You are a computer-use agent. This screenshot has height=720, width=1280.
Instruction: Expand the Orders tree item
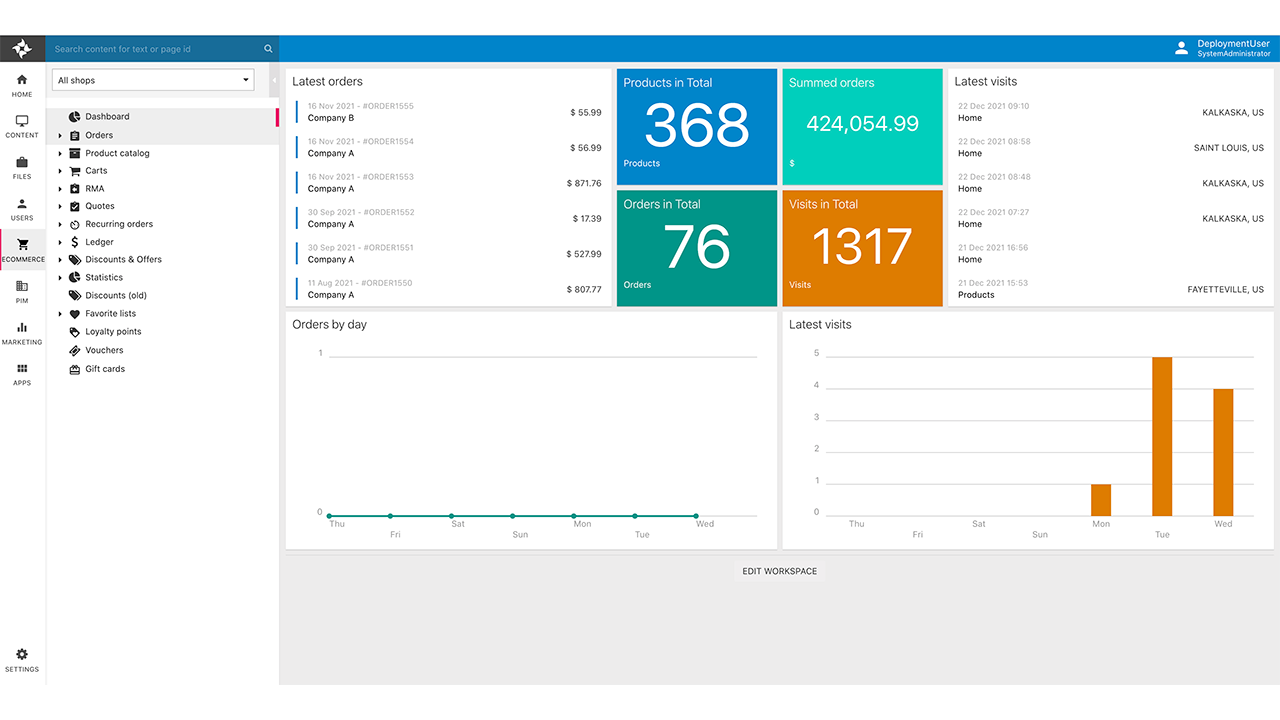(x=59, y=135)
